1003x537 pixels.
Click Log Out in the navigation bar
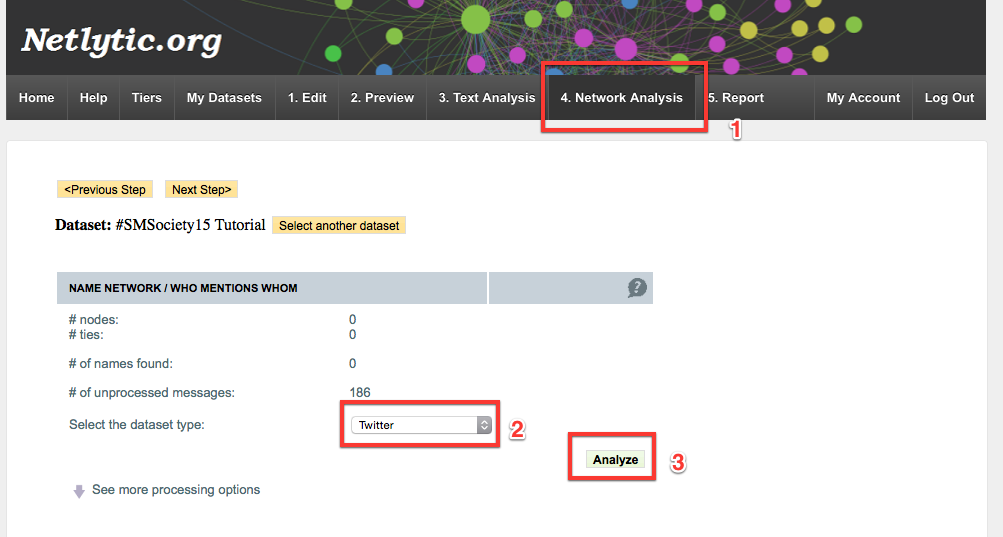pyautogui.click(x=949, y=98)
